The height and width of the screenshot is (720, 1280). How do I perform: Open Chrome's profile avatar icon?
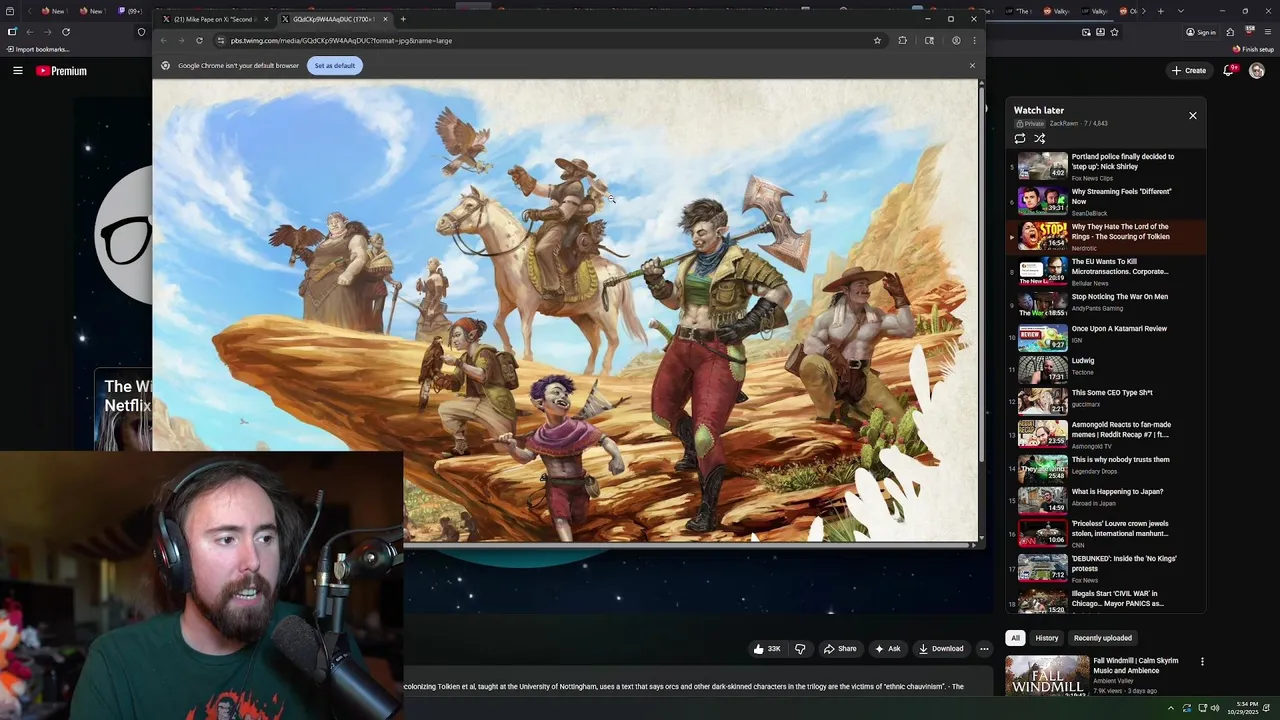click(x=956, y=41)
